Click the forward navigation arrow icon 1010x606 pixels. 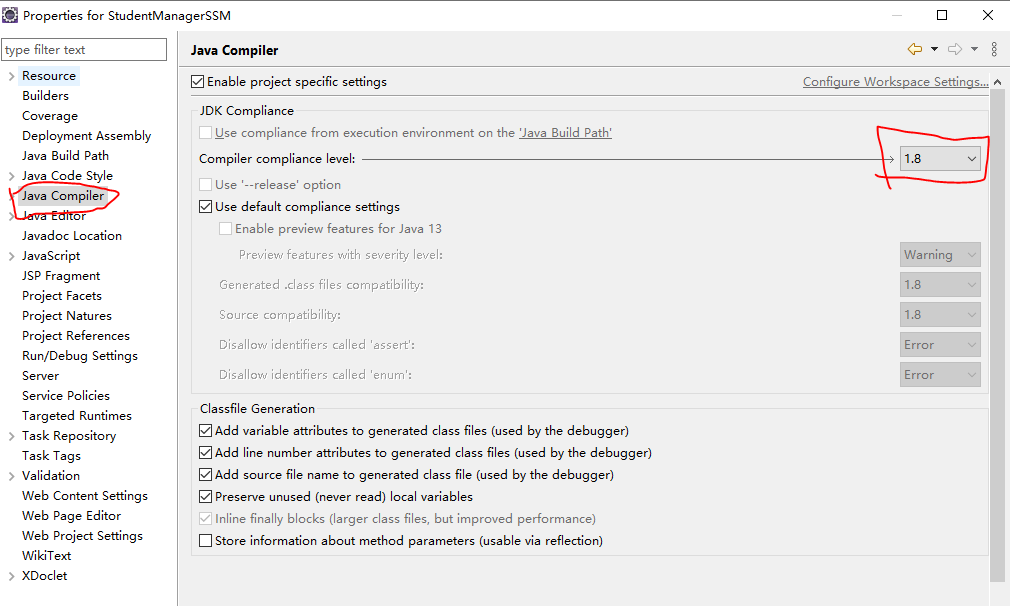coord(955,49)
